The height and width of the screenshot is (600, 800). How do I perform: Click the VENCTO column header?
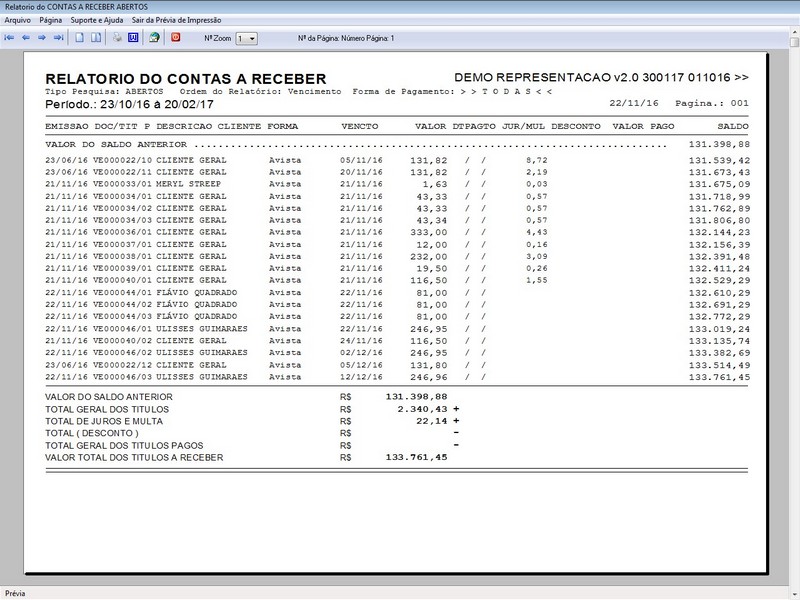click(360, 127)
